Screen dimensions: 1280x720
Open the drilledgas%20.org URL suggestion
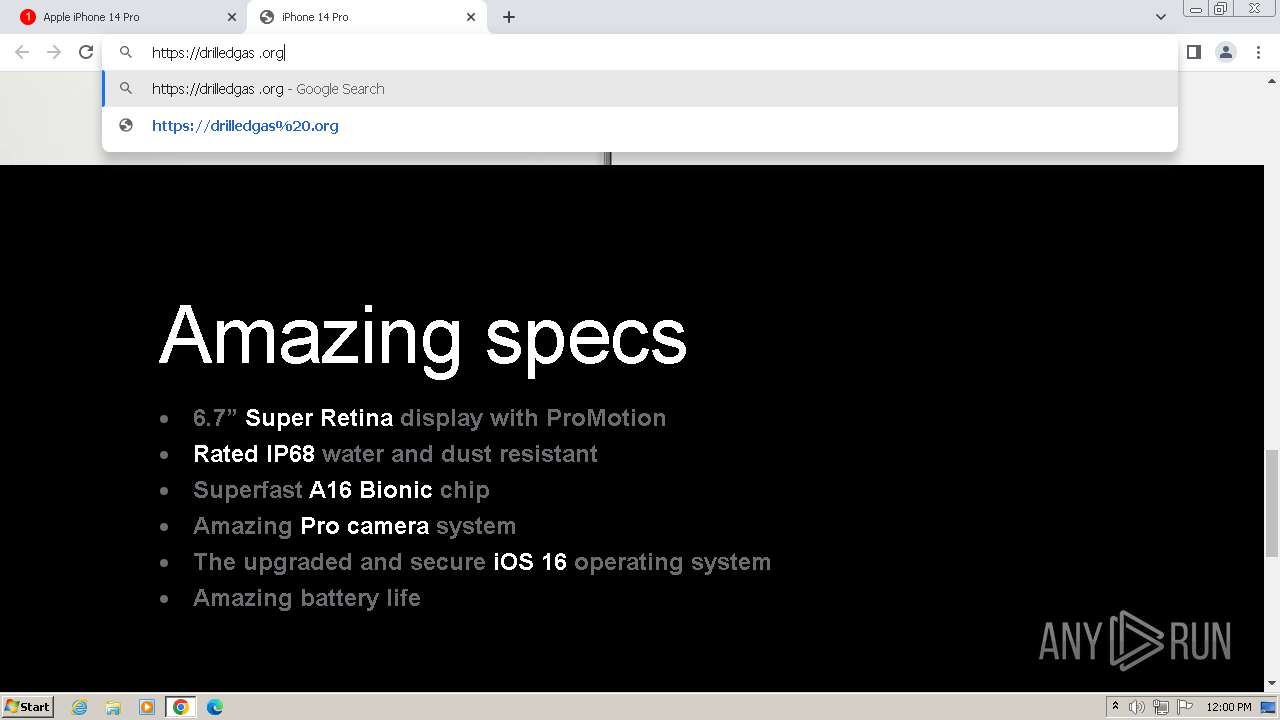pyautogui.click(x=640, y=126)
